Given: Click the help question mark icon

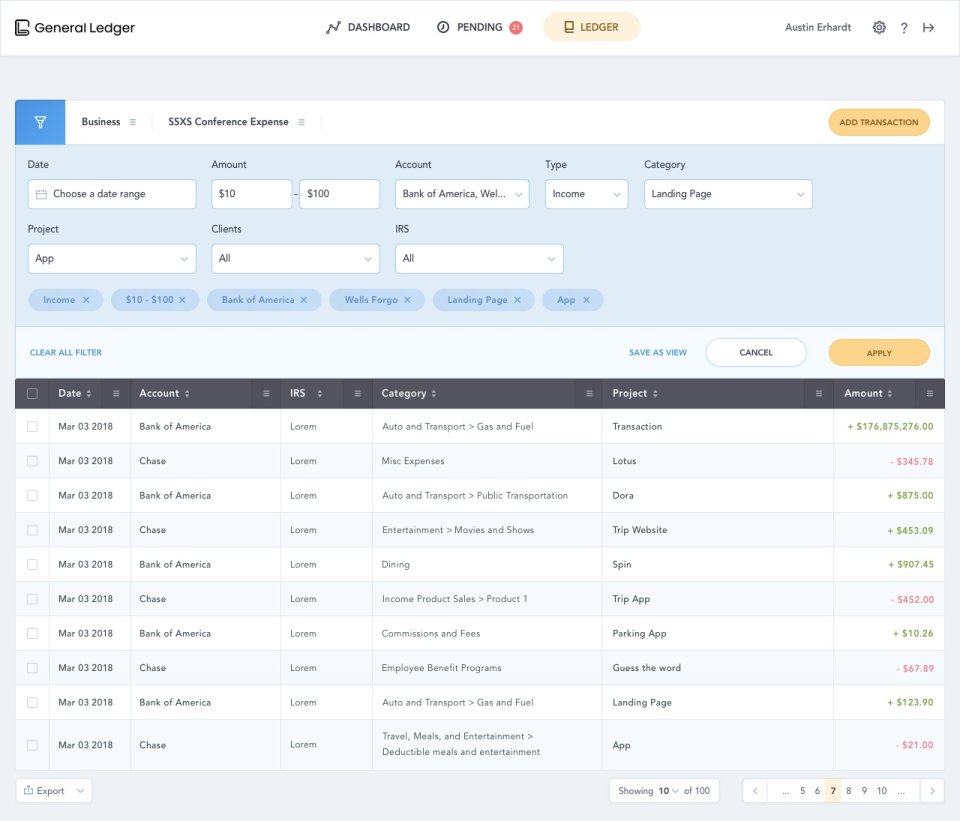Looking at the screenshot, I should (904, 27).
